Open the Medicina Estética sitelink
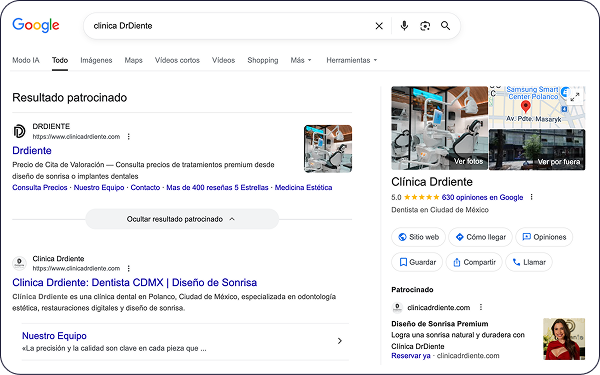 click(x=303, y=188)
